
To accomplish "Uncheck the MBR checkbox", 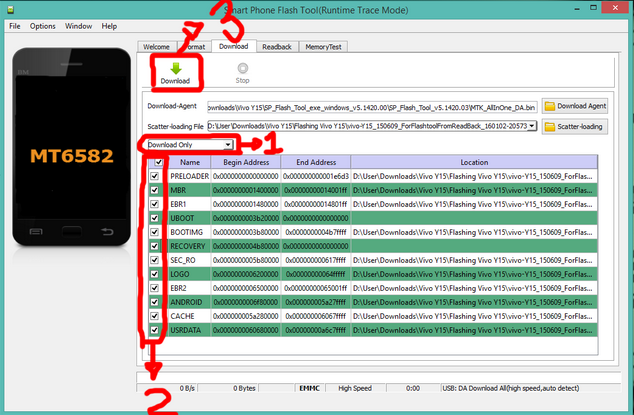I will click(x=154, y=190).
